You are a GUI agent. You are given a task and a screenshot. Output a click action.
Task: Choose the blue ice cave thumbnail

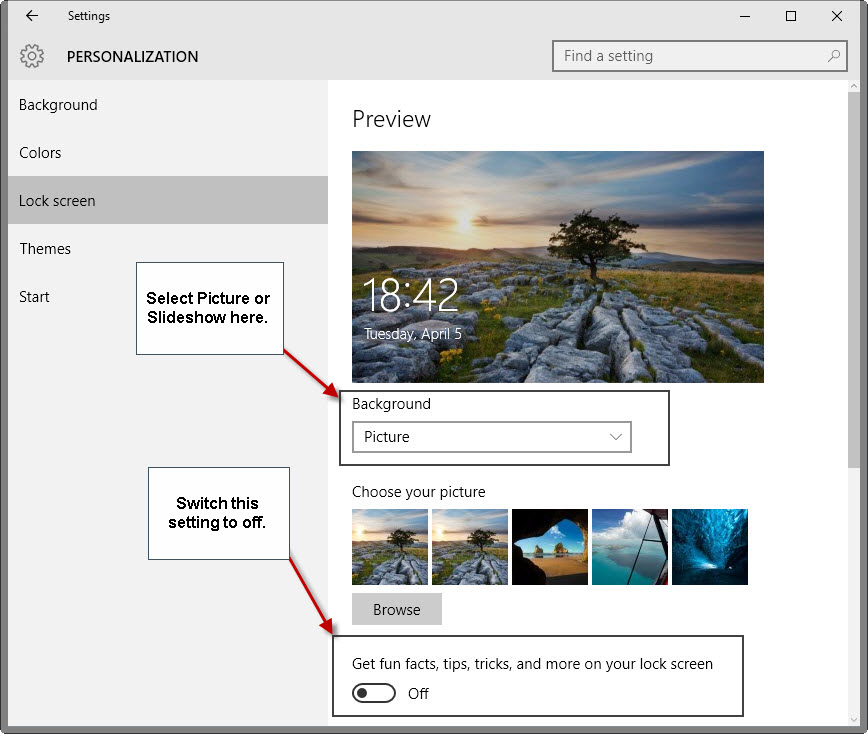(710, 547)
